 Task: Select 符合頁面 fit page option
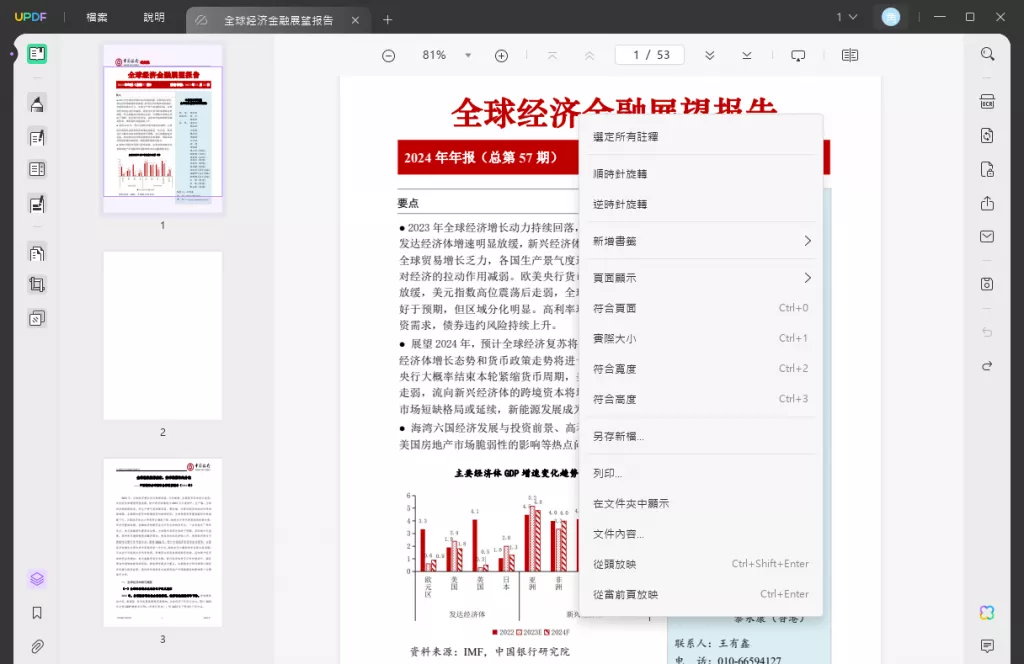[701, 308]
